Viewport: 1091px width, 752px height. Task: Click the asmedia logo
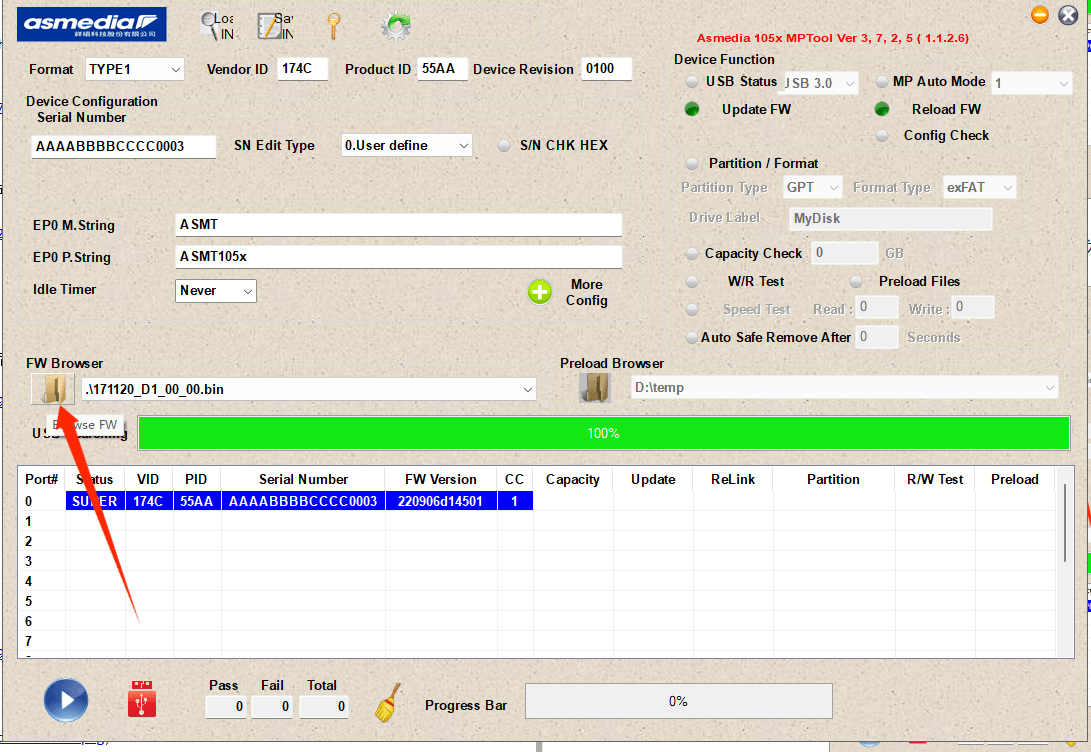point(91,24)
